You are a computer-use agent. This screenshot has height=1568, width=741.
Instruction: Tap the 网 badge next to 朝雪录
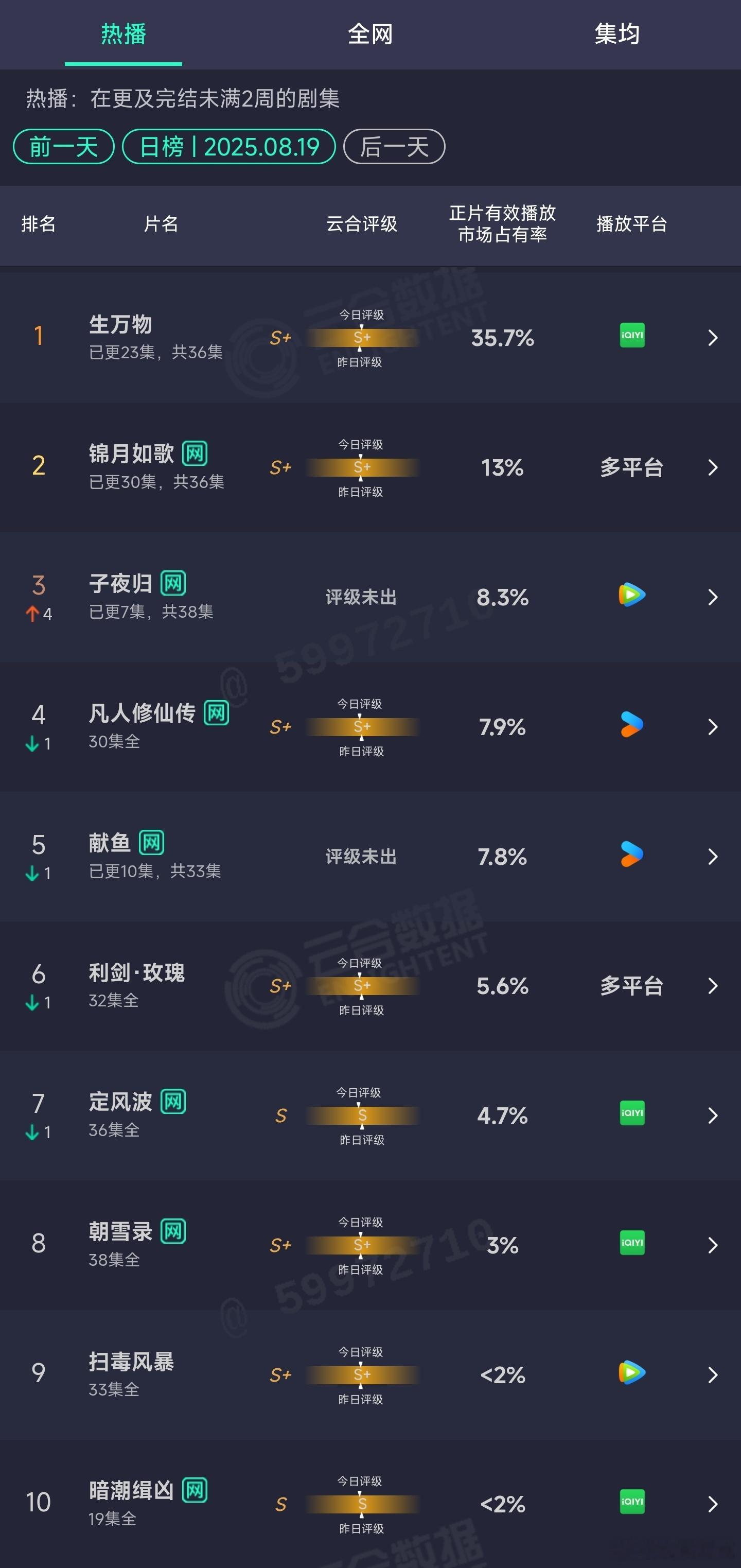tap(173, 1231)
